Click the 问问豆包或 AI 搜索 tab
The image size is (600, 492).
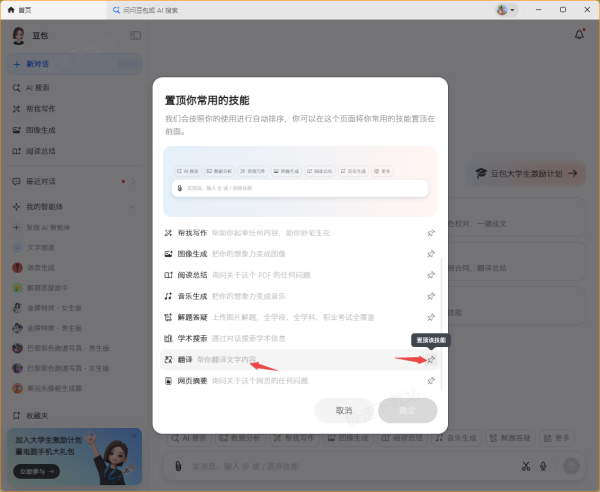145,10
